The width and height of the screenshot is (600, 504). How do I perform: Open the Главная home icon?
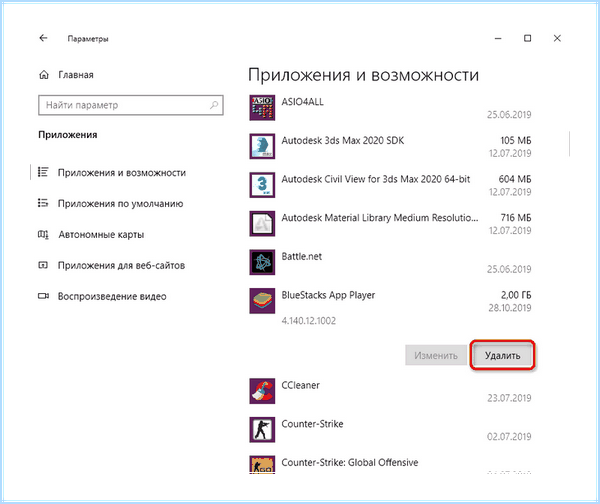[44, 75]
